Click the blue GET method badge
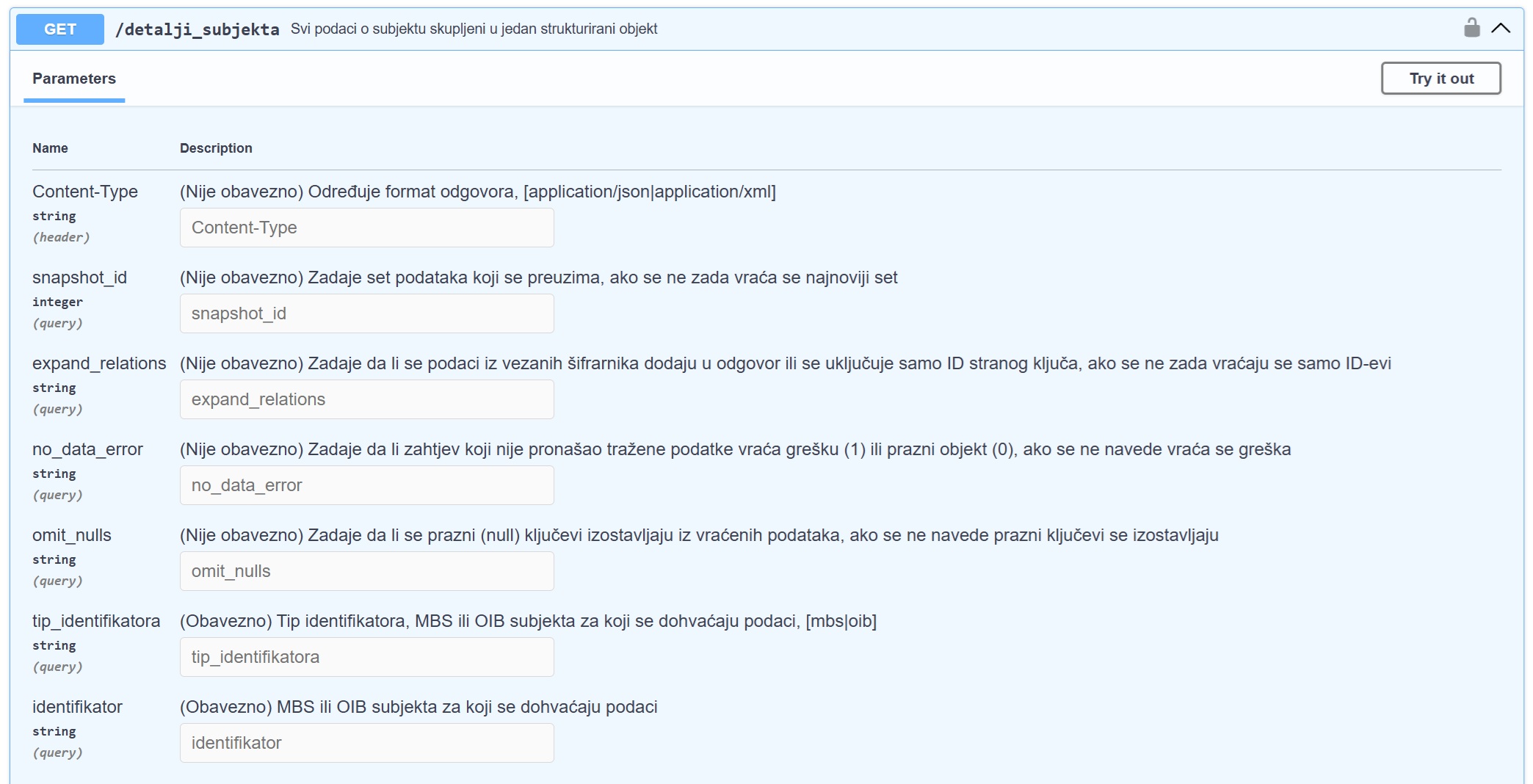Viewport: 1533px width, 784px height. (x=60, y=29)
